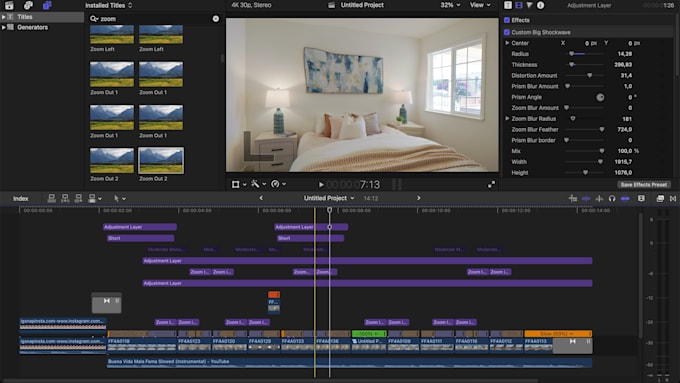680x383 pixels.
Task: Show the Generator inspector tab icon
Action: 508,5
